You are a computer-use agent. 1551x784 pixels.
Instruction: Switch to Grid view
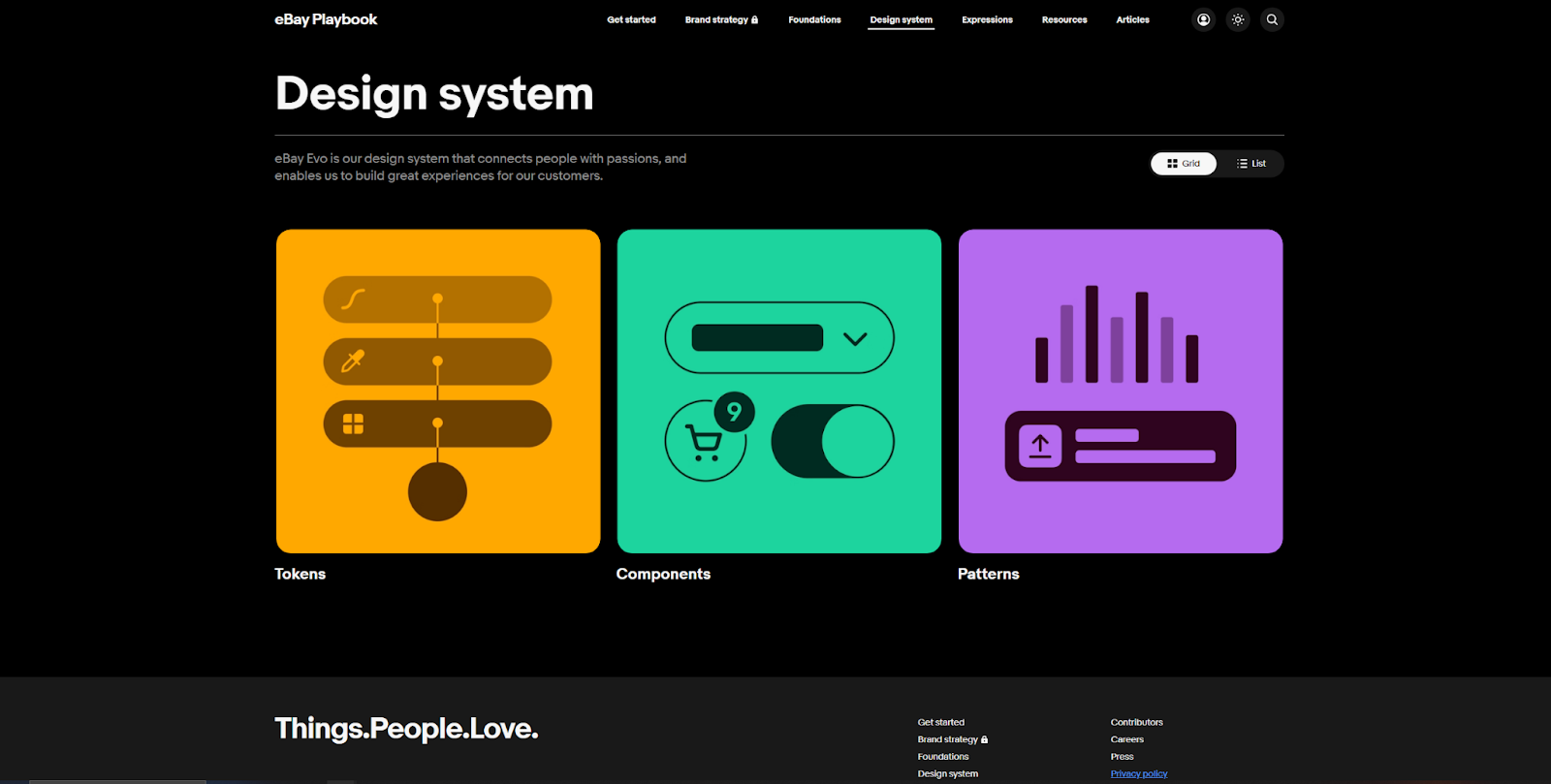(1184, 164)
